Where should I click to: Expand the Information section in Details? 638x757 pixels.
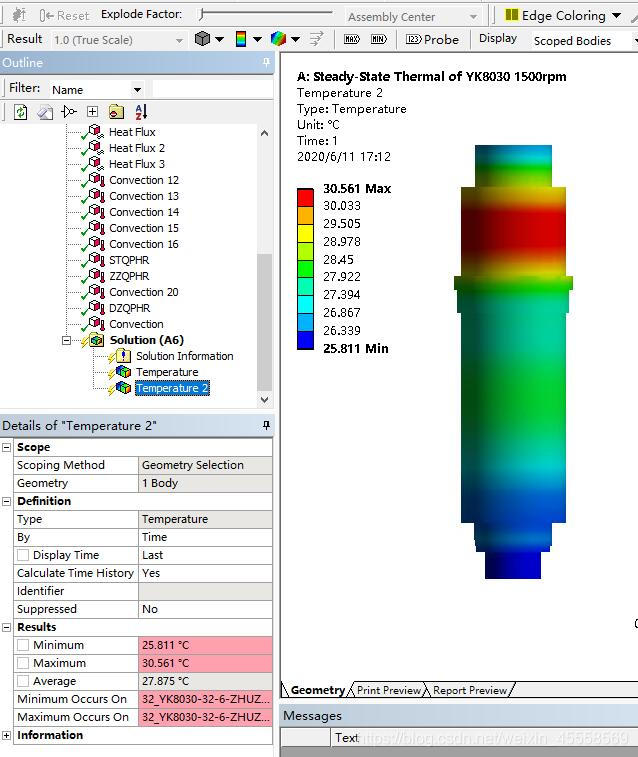point(7,735)
